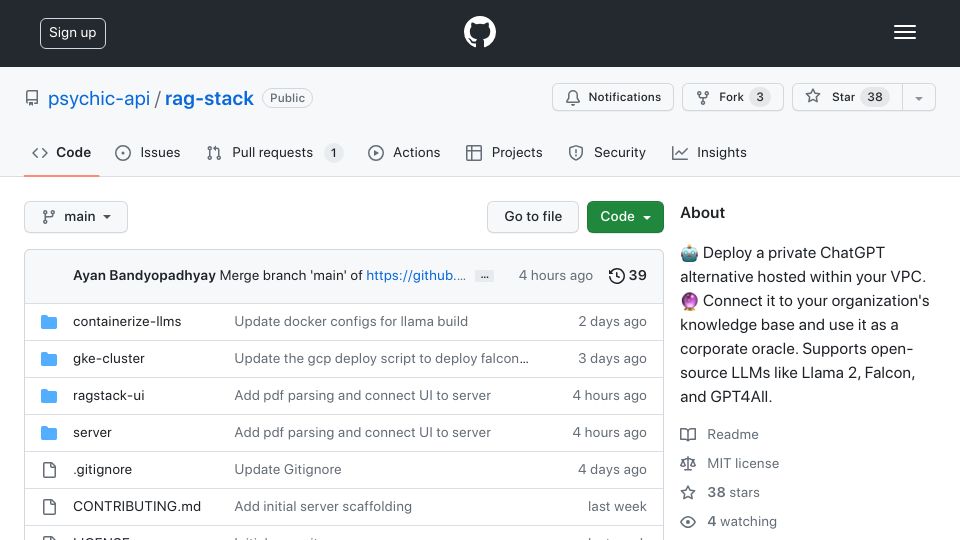
Task: Open the https://github commit link
Action: [416, 276]
